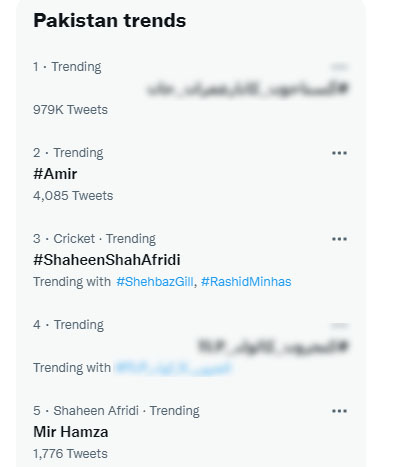Click the blurred blue related hashtag link
This screenshot has width=395, height=467.
pyautogui.click(x=173, y=368)
